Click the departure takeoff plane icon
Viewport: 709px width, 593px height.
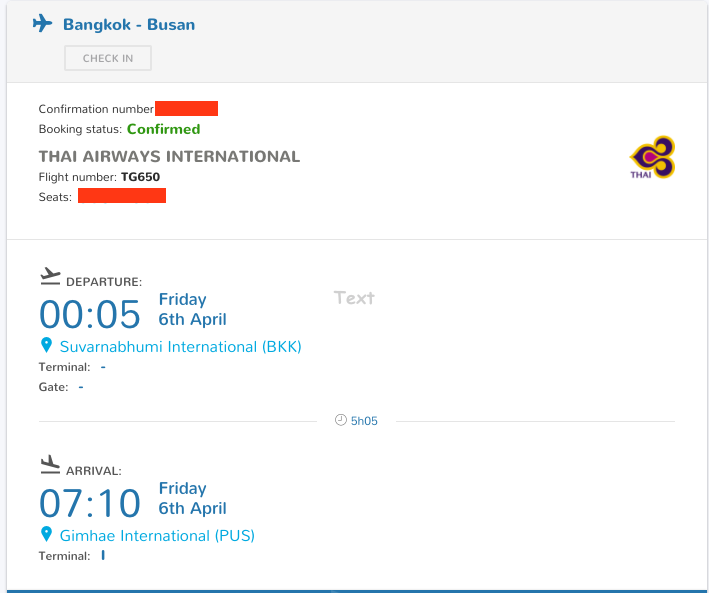[50, 275]
